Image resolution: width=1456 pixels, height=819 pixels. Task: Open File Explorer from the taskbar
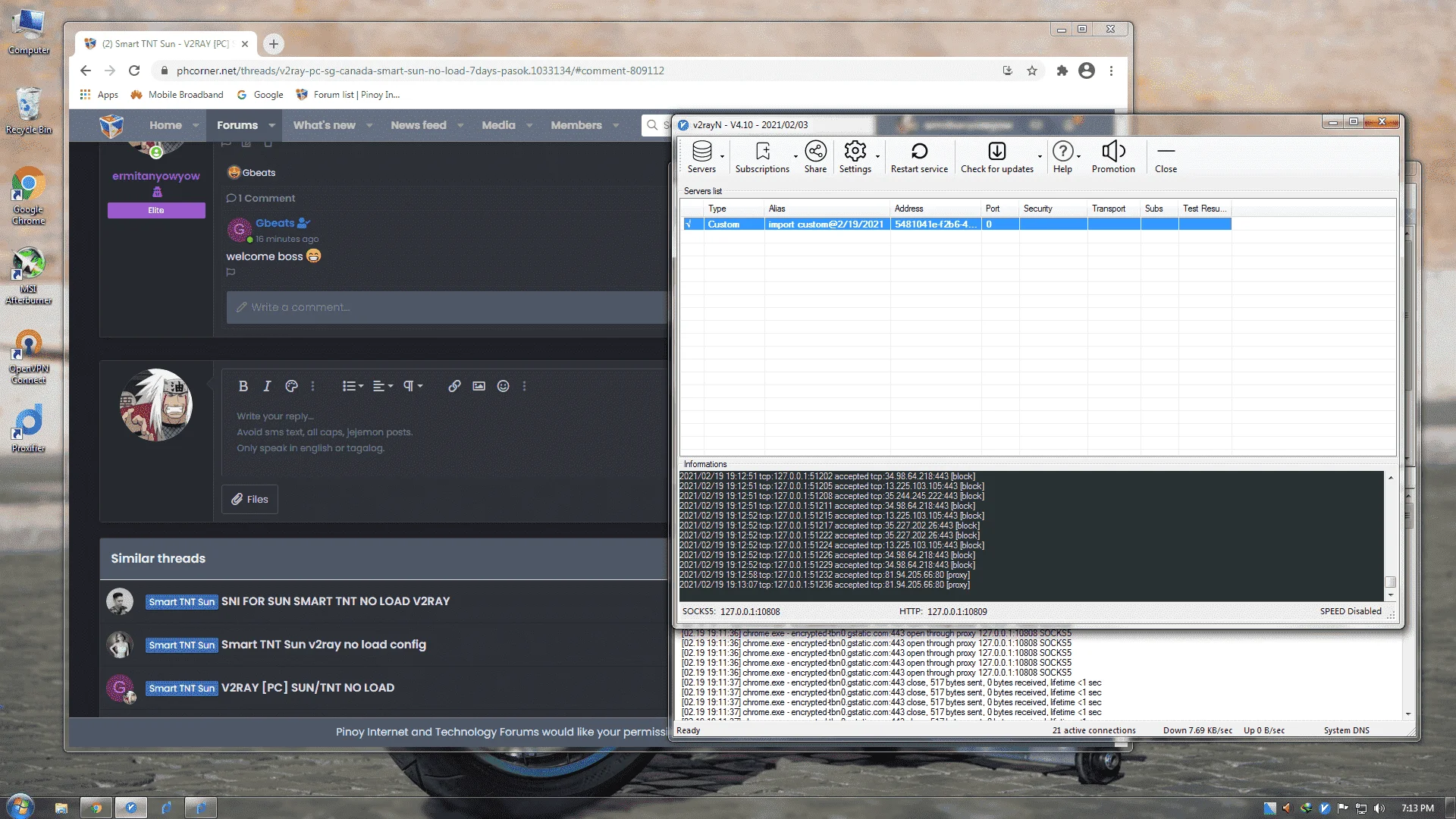pyautogui.click(x=61, y=808)
